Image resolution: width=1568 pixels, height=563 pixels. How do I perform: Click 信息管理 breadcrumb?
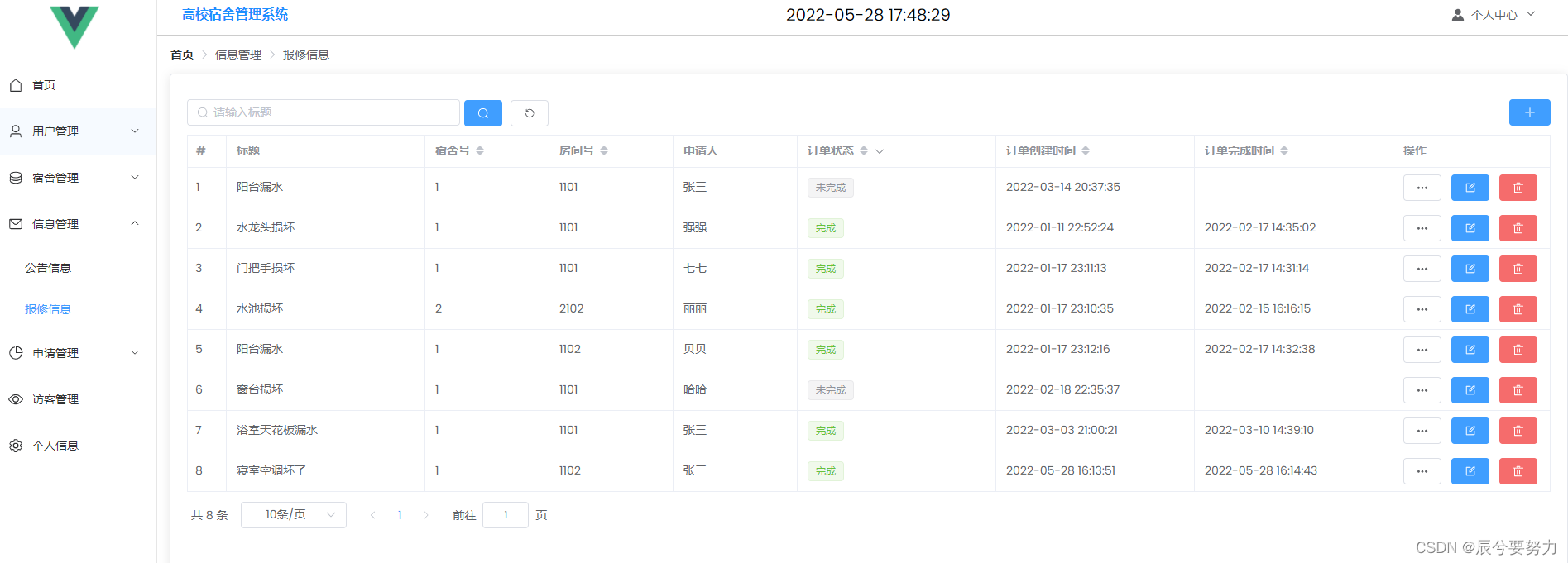point(238,55)
